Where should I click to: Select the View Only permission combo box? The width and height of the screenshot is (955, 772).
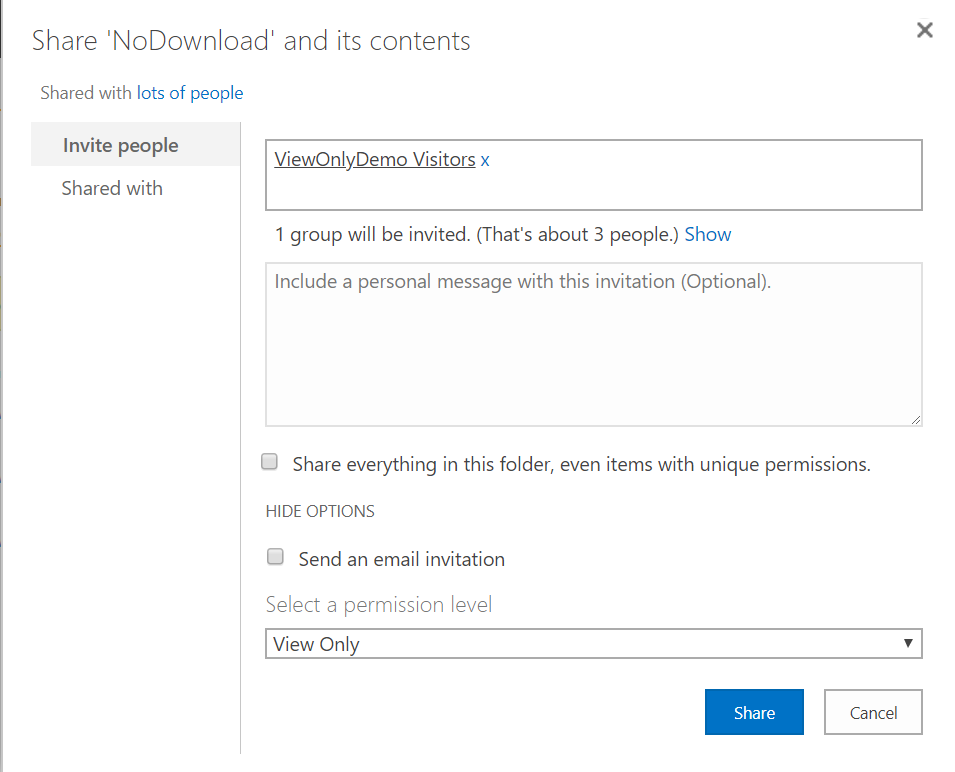point(593,644)
